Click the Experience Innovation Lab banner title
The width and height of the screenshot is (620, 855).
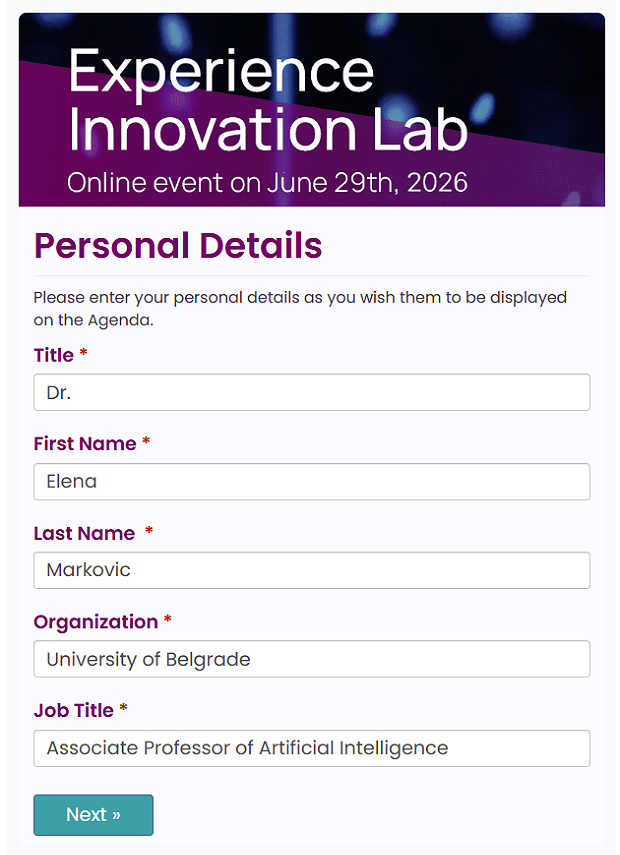[x=268, y=101]
